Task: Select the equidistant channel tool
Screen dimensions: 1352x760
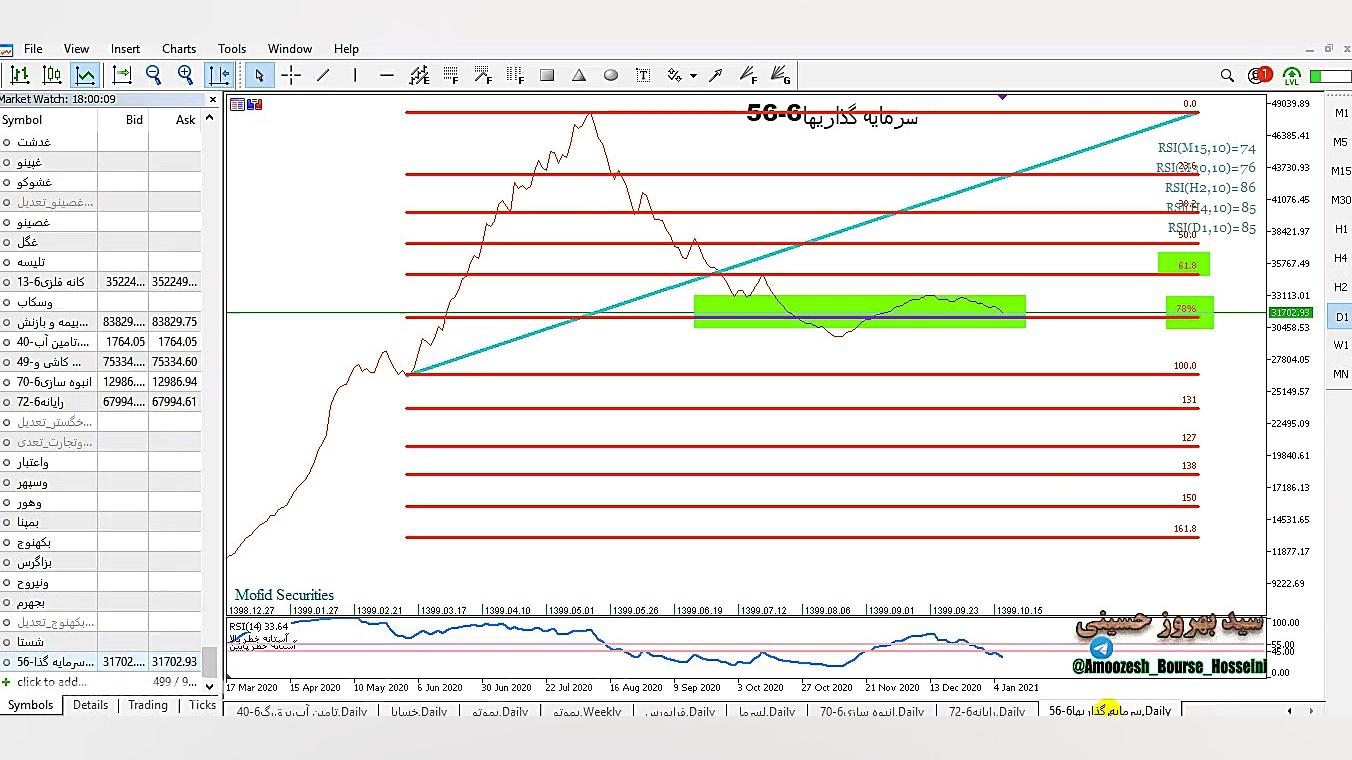Action: [420, 75]
